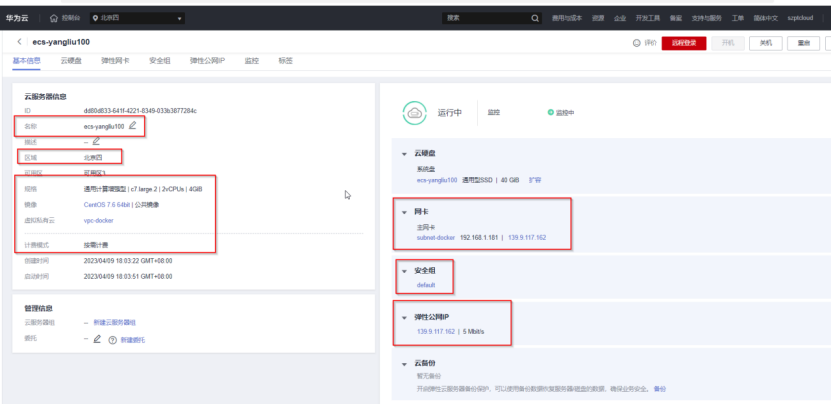The width and height of the screenshot is (831, 405).
Task: Open the 139.9.117.162 link beside 5 Mbit/s
Action: tap(436, 332)
